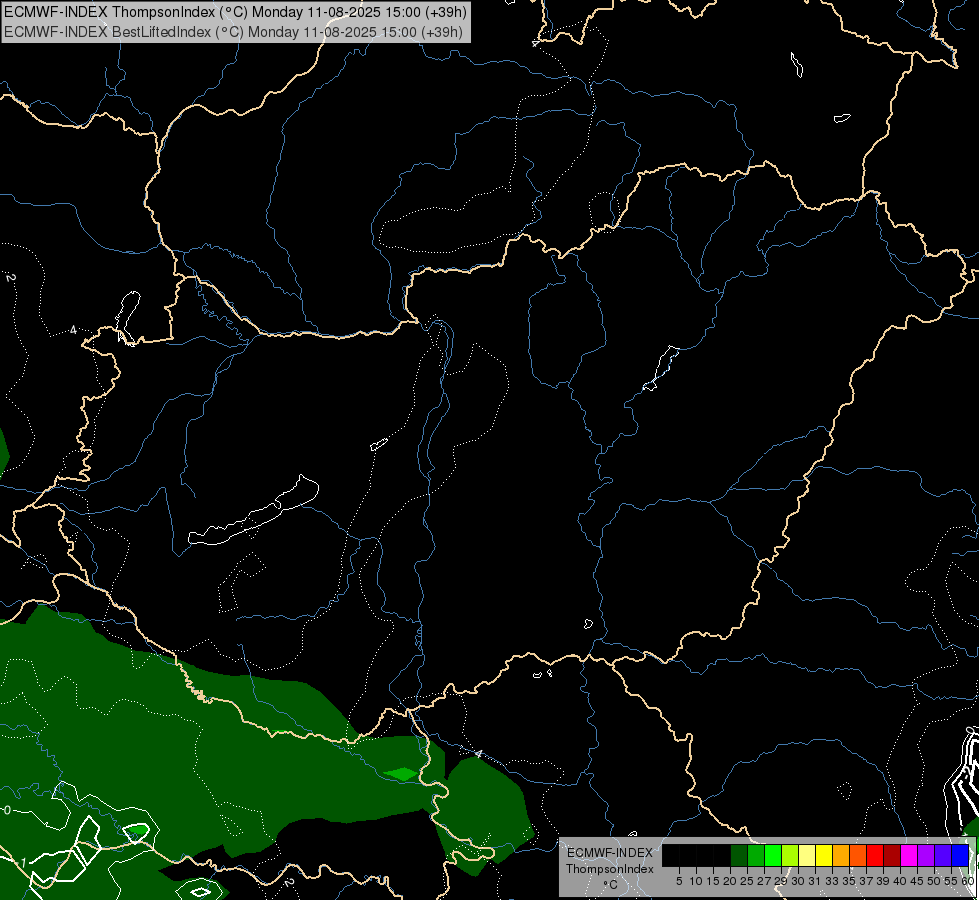Click the legend tick value 20
The width and height of the screenshot is (979, 900).
[731, 881]
